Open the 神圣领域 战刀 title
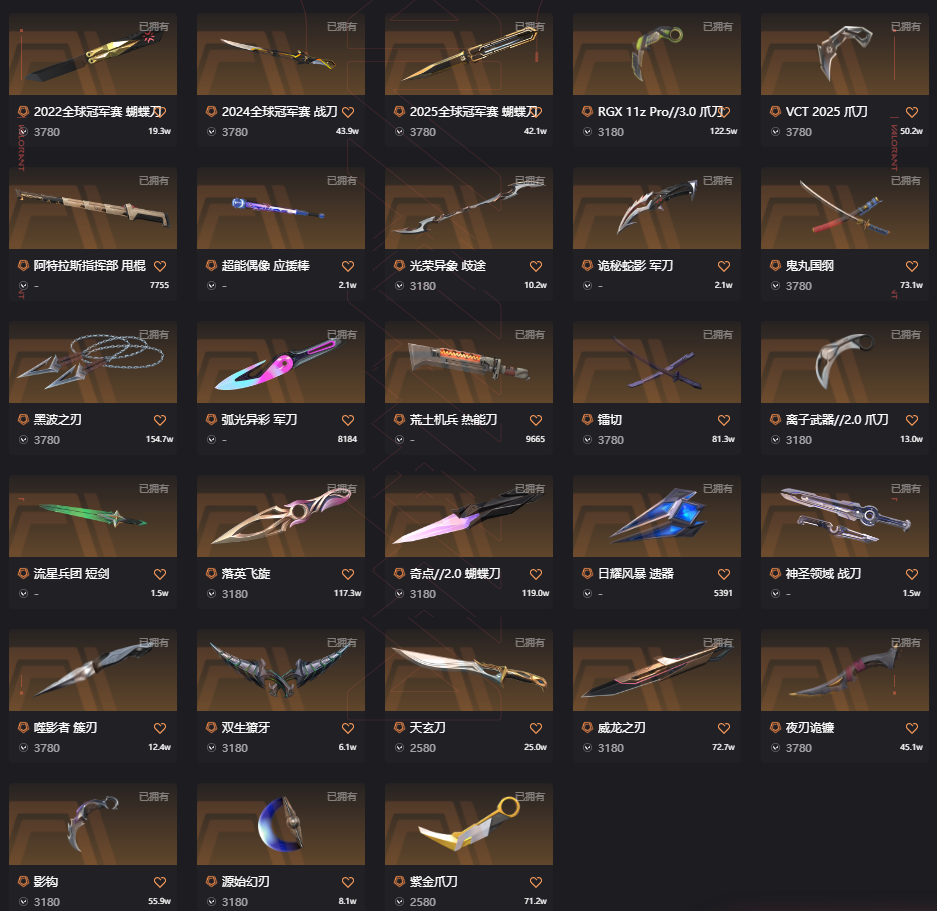This screenshot has width=937, height=911. coord(823,573)
